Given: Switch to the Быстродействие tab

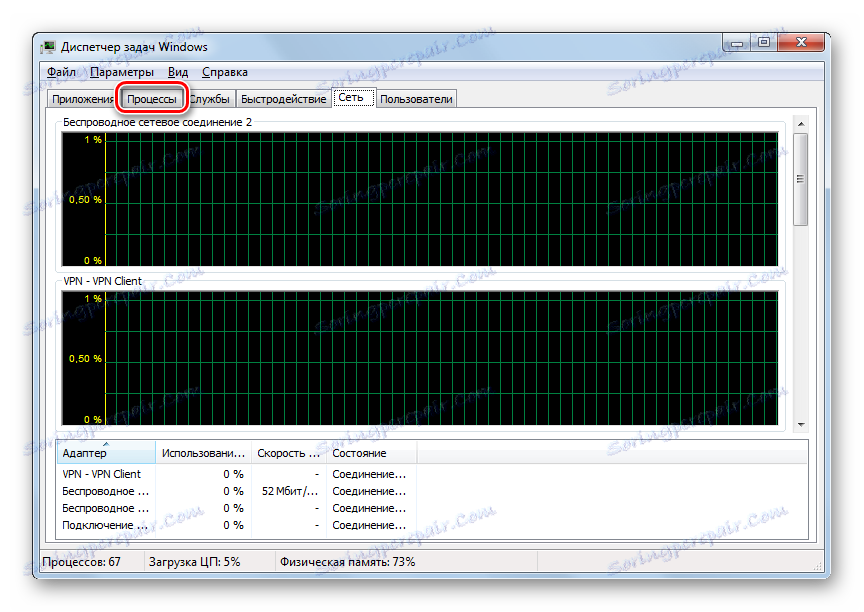Looking at the screenshot, I should coord(283,99).
